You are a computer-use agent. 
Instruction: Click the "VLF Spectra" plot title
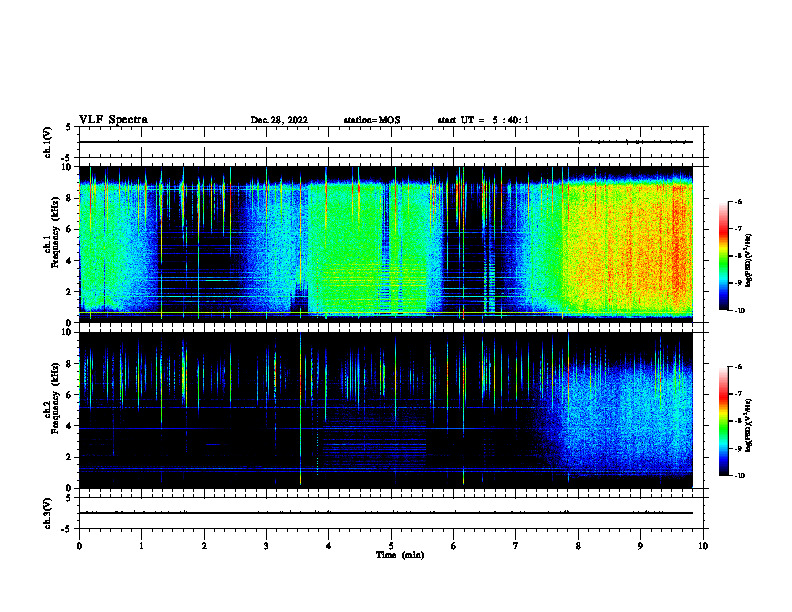(113, 120)
